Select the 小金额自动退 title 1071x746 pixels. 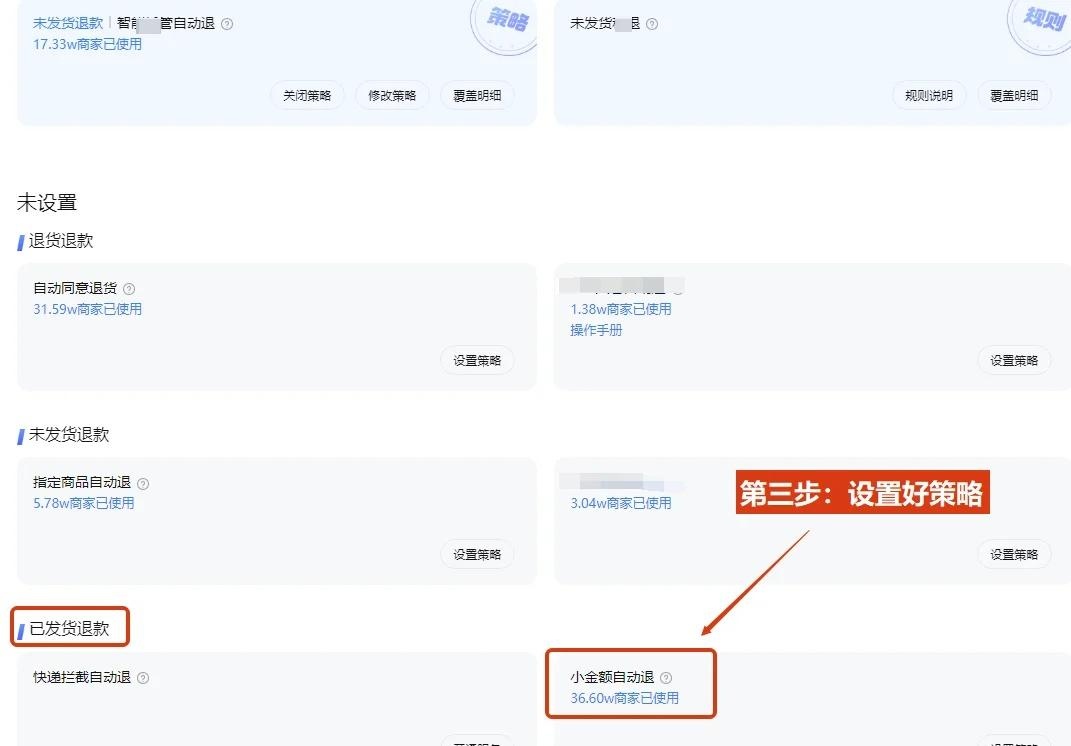pos(612,677)
